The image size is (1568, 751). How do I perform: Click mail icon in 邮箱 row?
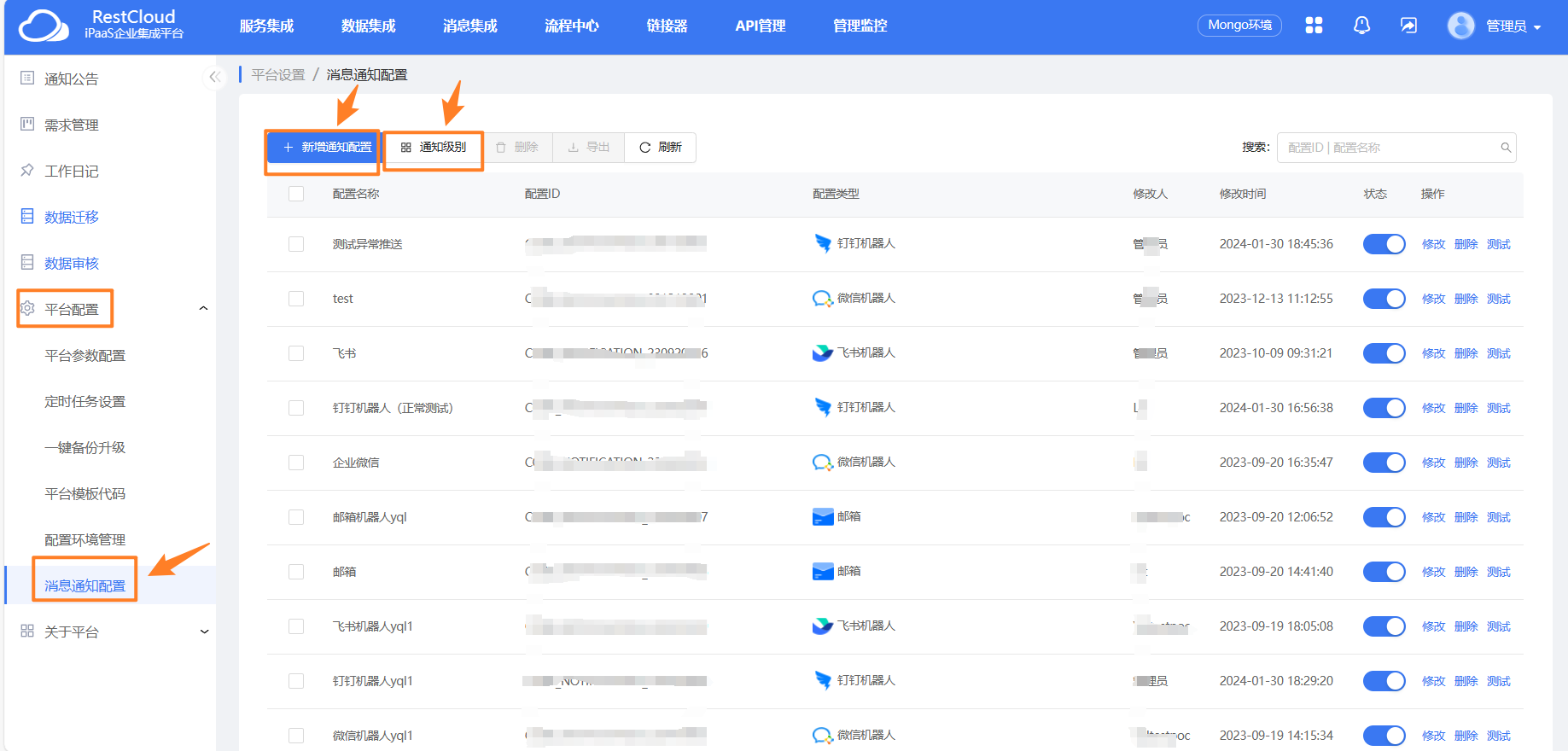tap(823, 572)
